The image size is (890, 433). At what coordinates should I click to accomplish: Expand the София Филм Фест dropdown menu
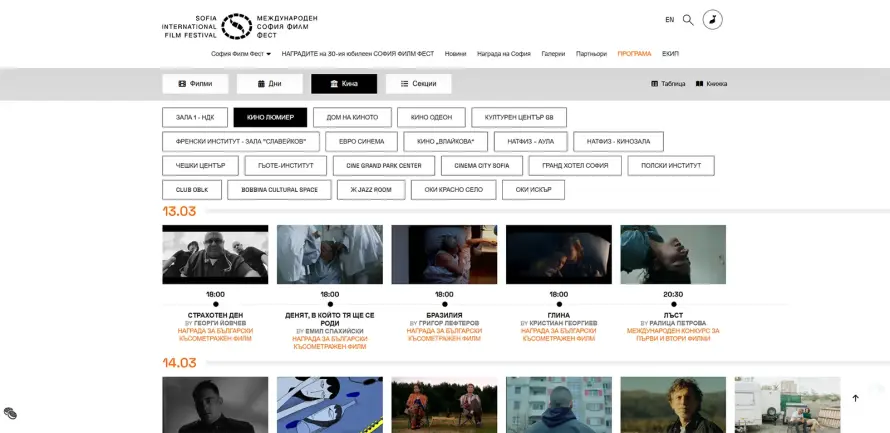[241, 54]
